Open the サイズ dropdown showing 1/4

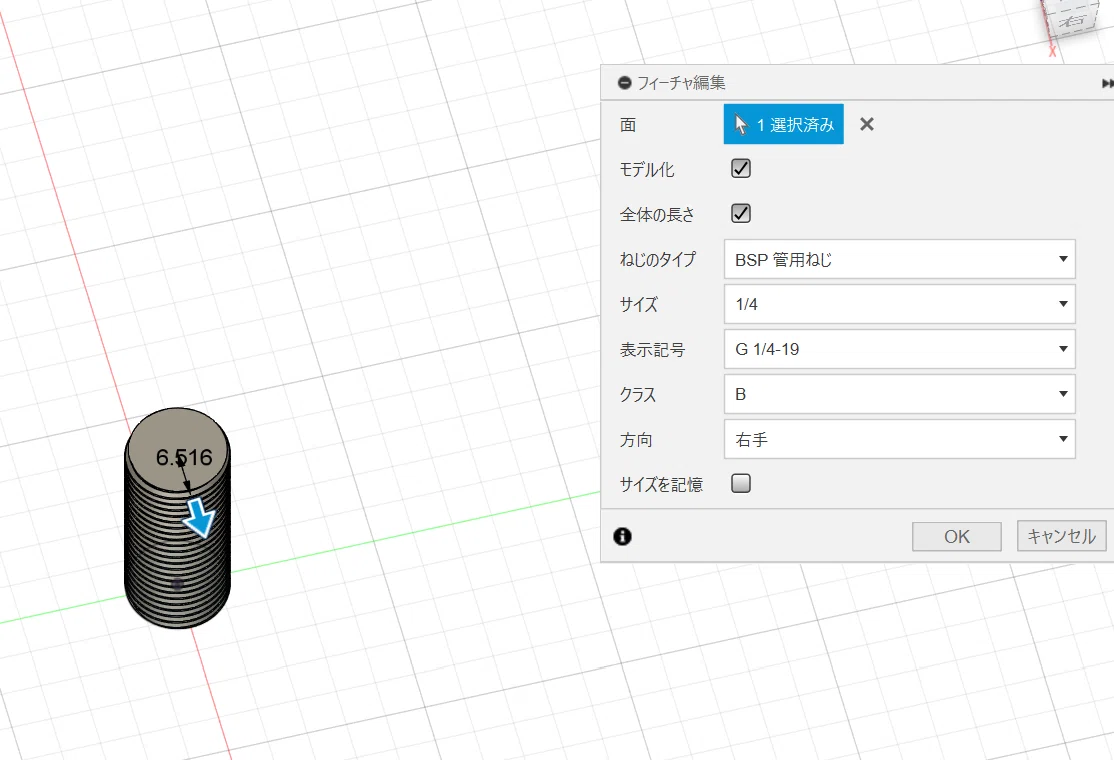pyautogui.click(x=899, y=304)
